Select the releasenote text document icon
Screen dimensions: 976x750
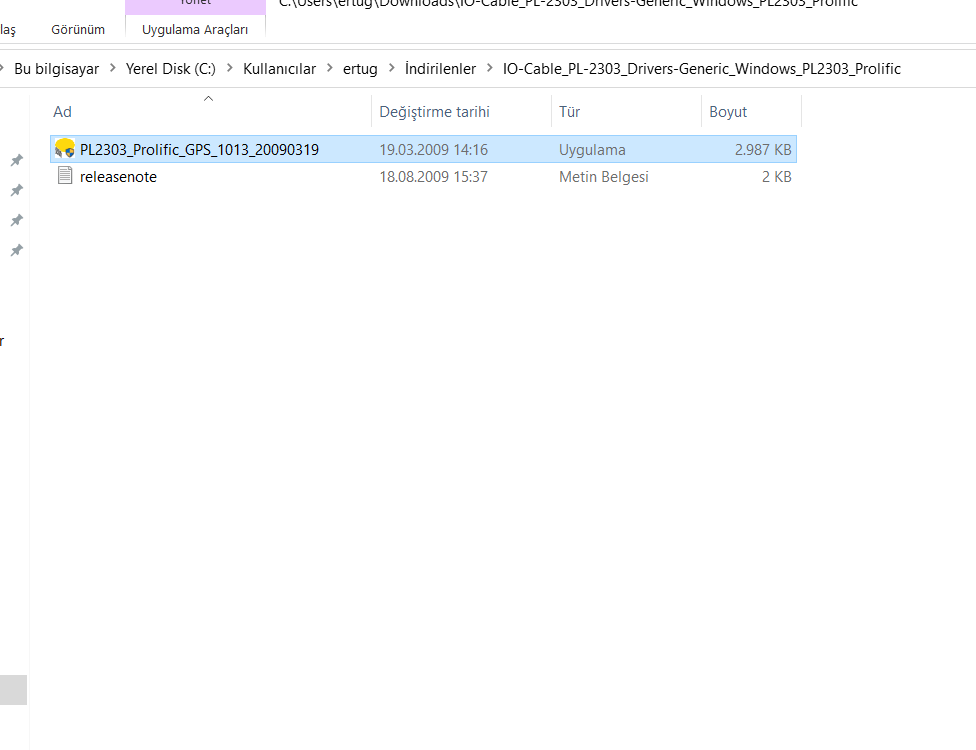pos(65,176)
